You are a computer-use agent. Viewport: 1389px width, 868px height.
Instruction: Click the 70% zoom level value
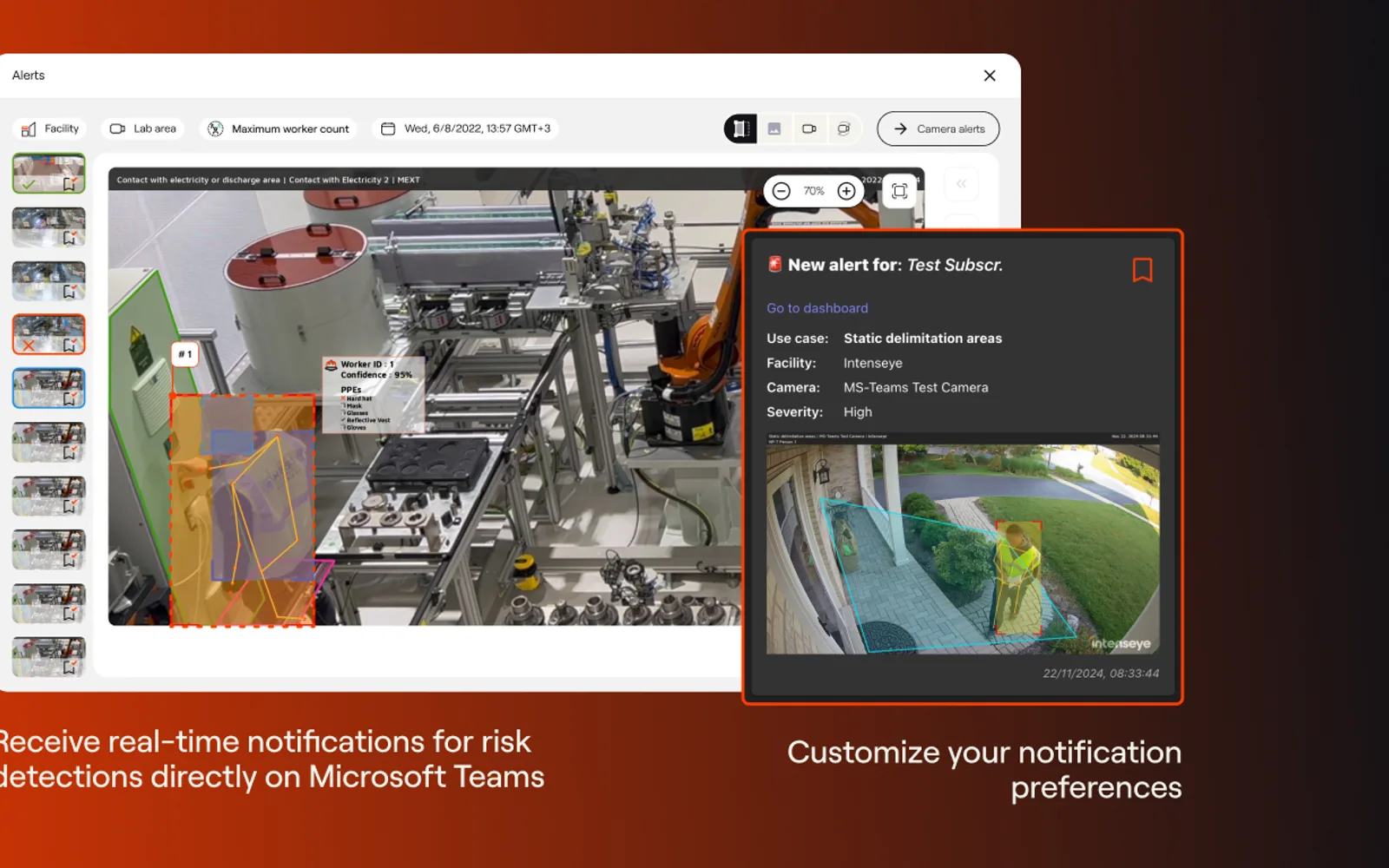pyautogui.click(x=813, y=191)
